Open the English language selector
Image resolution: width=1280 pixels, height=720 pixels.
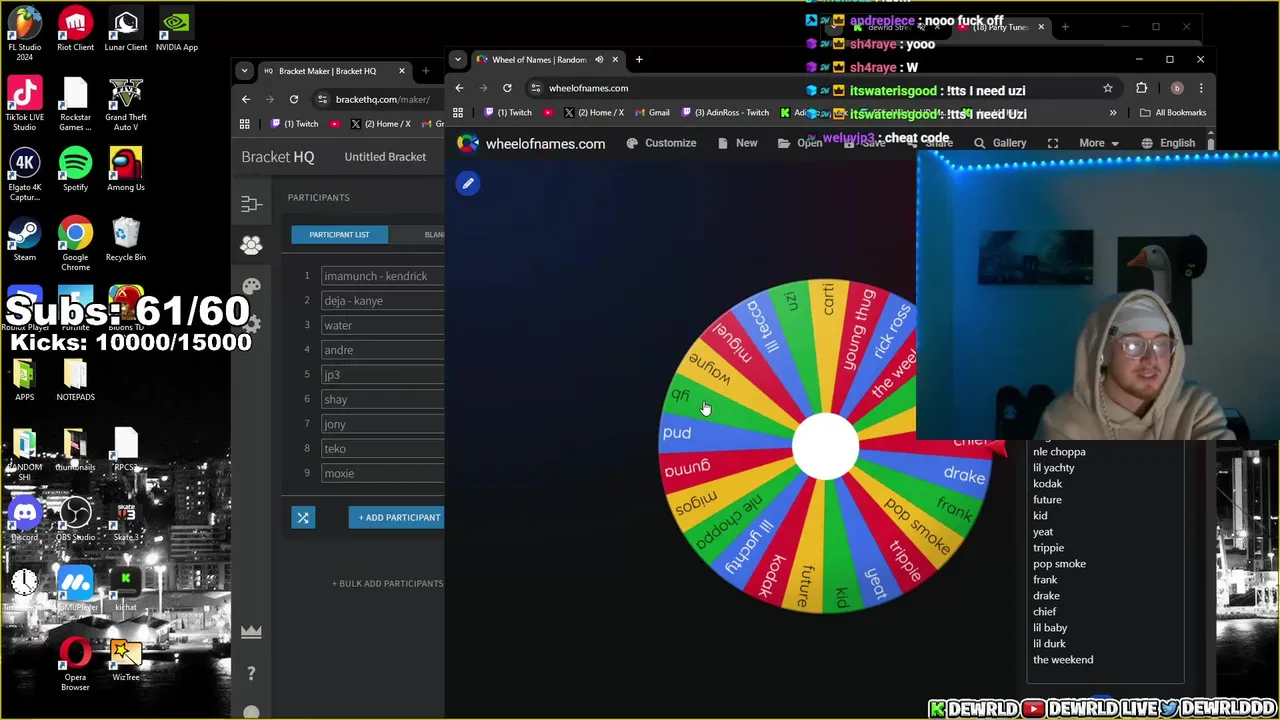pos(1168,143)
